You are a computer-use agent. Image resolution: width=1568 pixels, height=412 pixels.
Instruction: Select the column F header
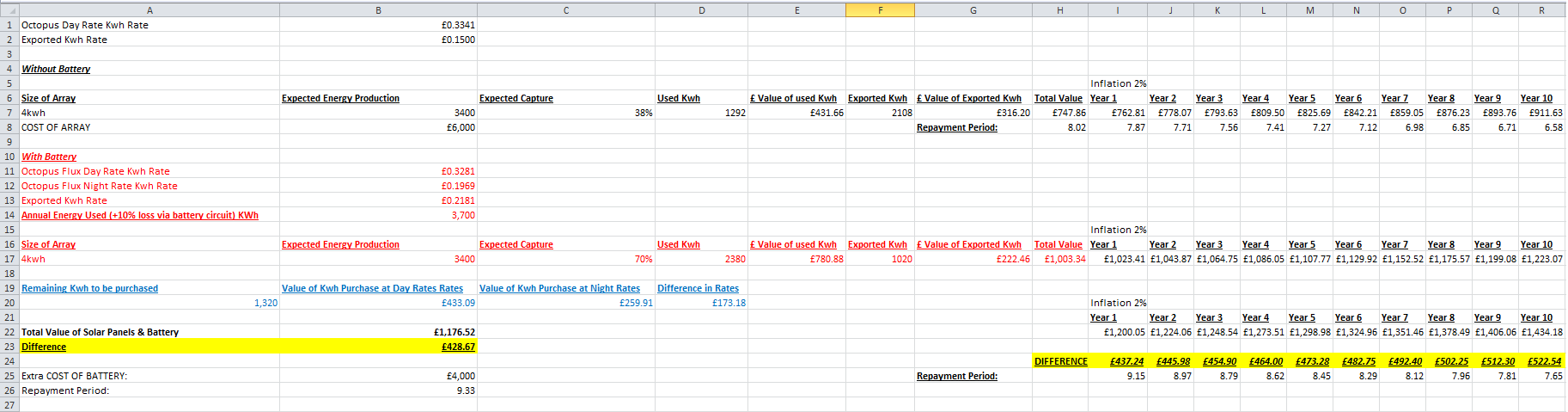point(880,10)
